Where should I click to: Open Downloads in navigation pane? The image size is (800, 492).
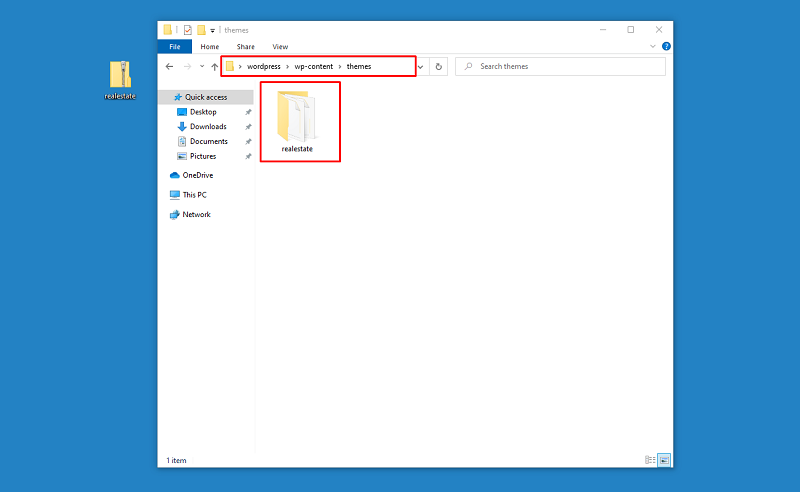click(x=208, y=127)
